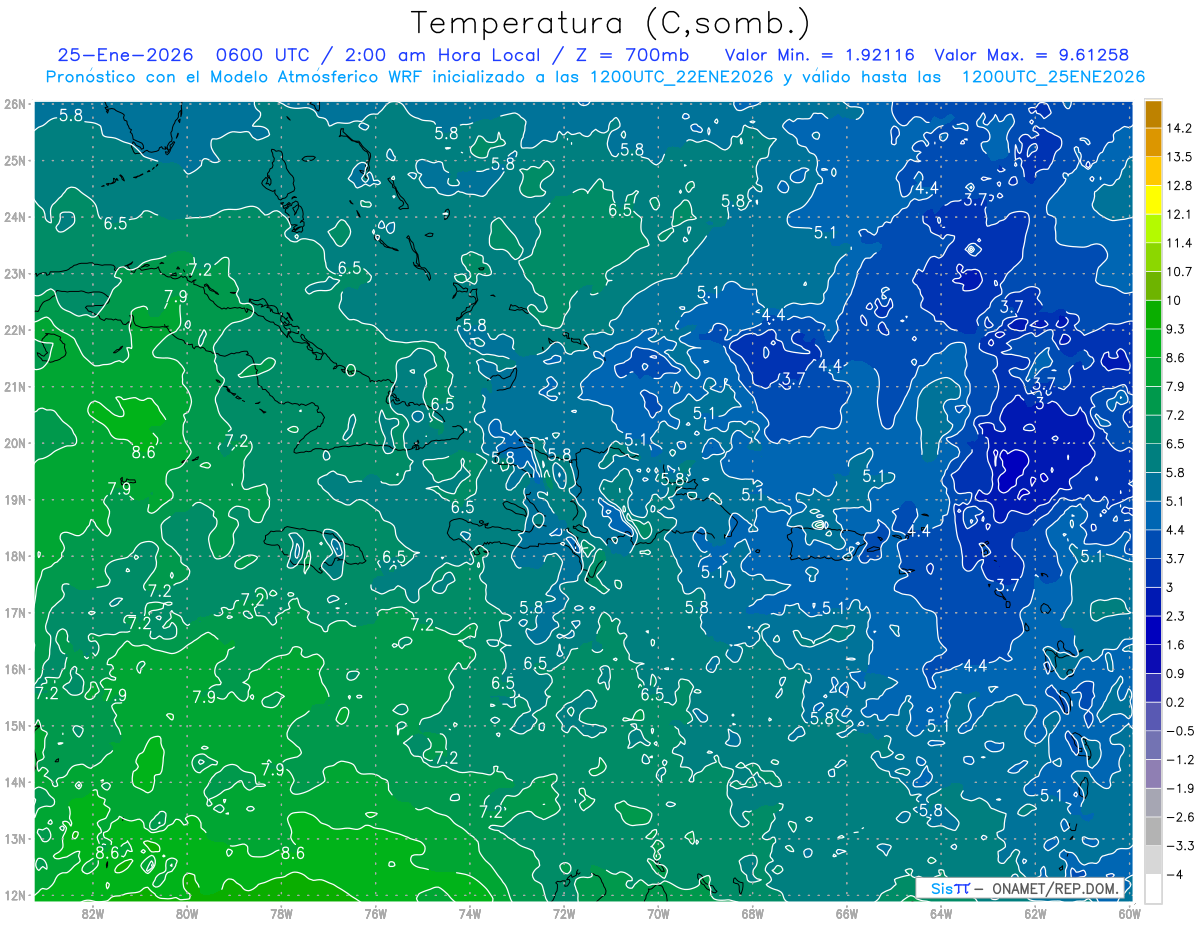Click the '78W' longitude axis label
The width and height of the screenshot is (1200, 927).
[281, 913]
